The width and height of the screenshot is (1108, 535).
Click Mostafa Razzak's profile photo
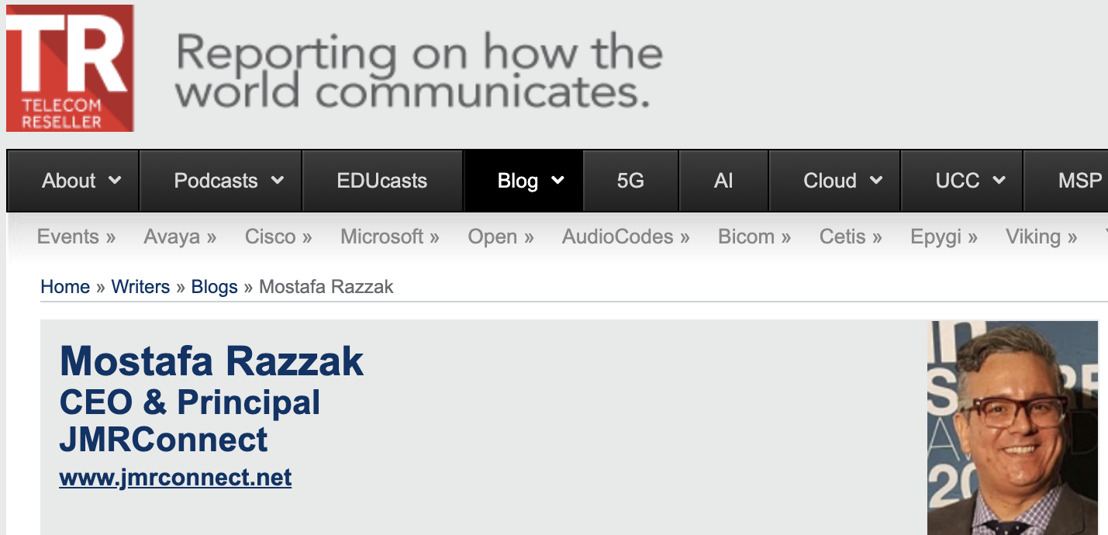(x=1013, y=428)
